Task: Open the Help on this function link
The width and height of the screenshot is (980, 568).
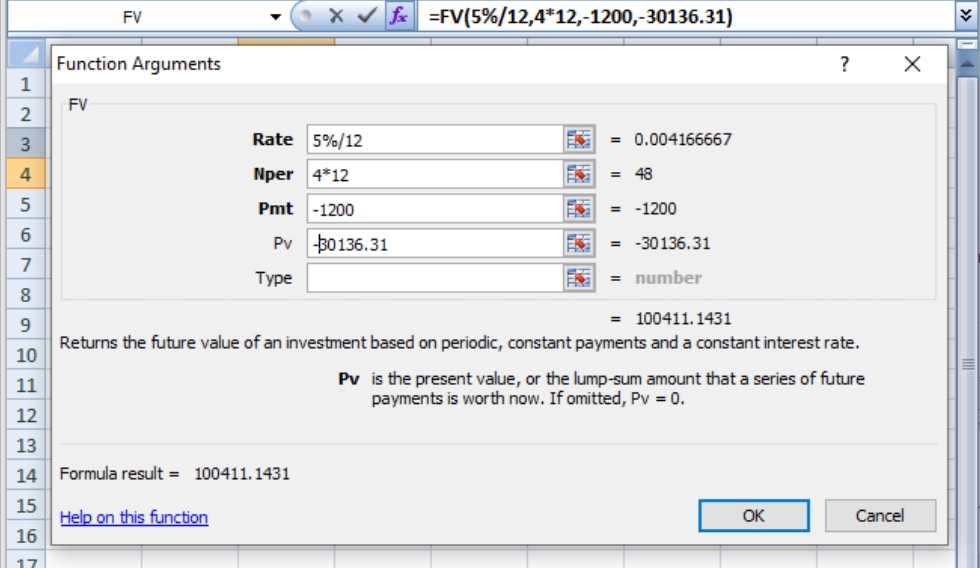Action: point(134,517)
